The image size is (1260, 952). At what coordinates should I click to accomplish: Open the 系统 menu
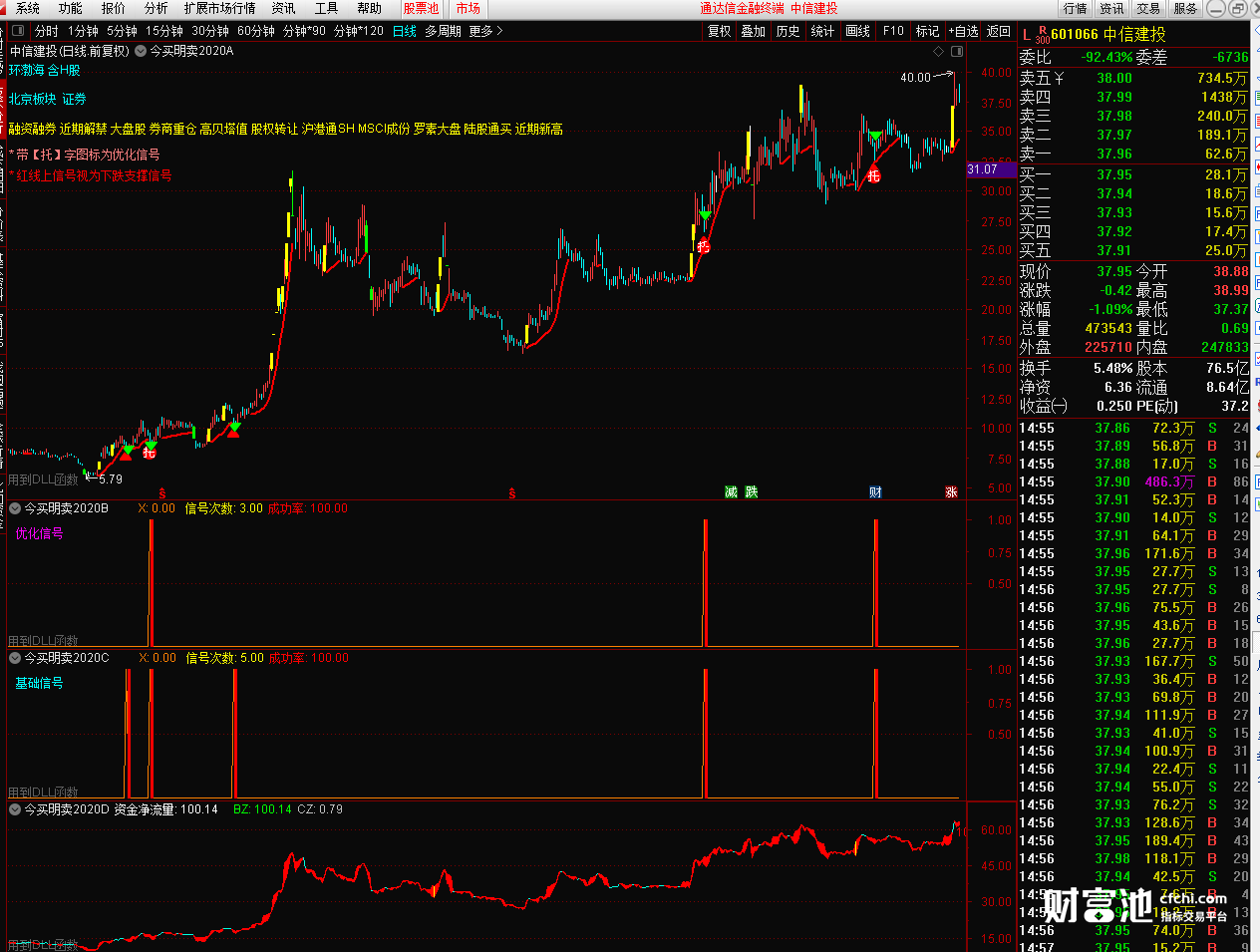click(x=28, y=8)
